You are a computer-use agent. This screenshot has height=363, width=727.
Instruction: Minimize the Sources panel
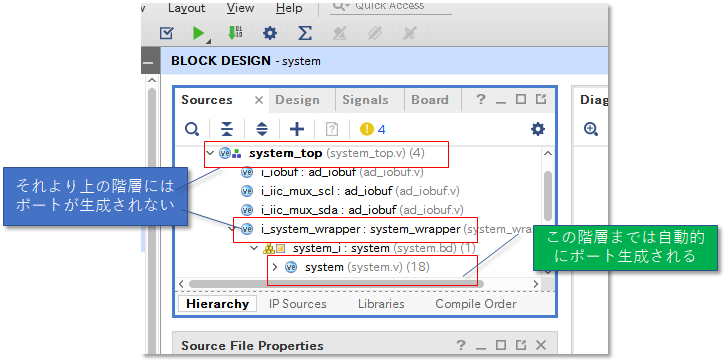pos(501,101)
